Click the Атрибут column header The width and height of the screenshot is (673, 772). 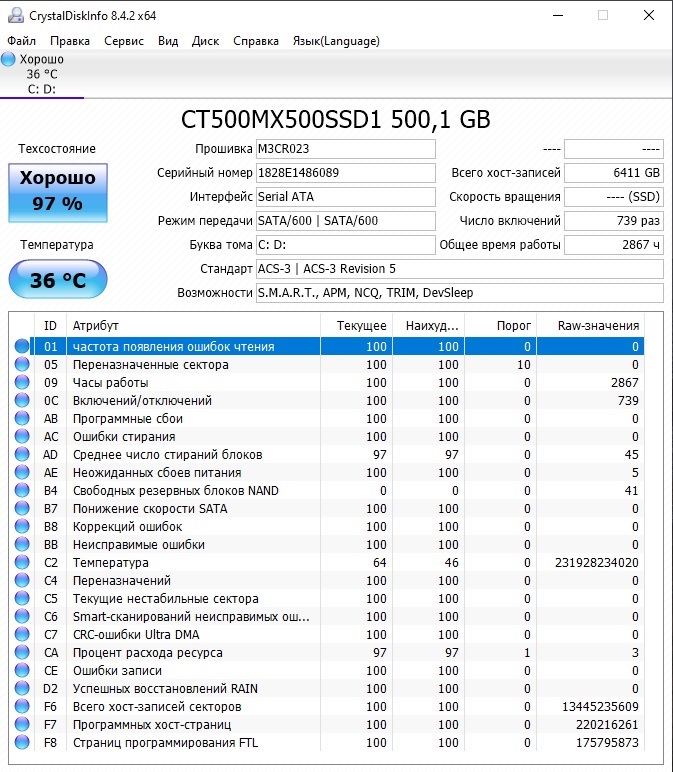193,325
